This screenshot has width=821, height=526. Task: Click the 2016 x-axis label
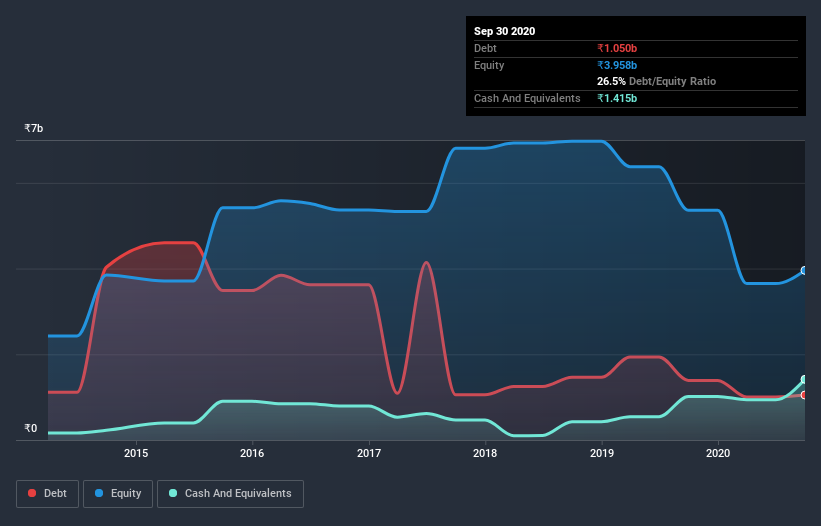252,453
